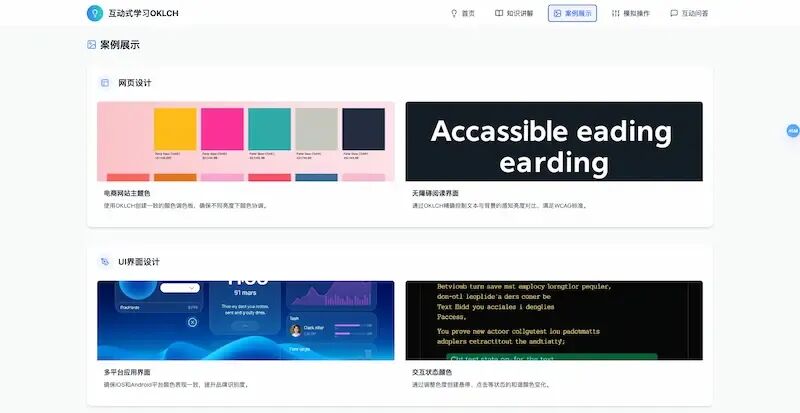Image resolution: width=800 pixels, height=413 pixels.
Task: Click the lightbulb logo beside 互动式学习OKLCH
Action: coord(95,13)
